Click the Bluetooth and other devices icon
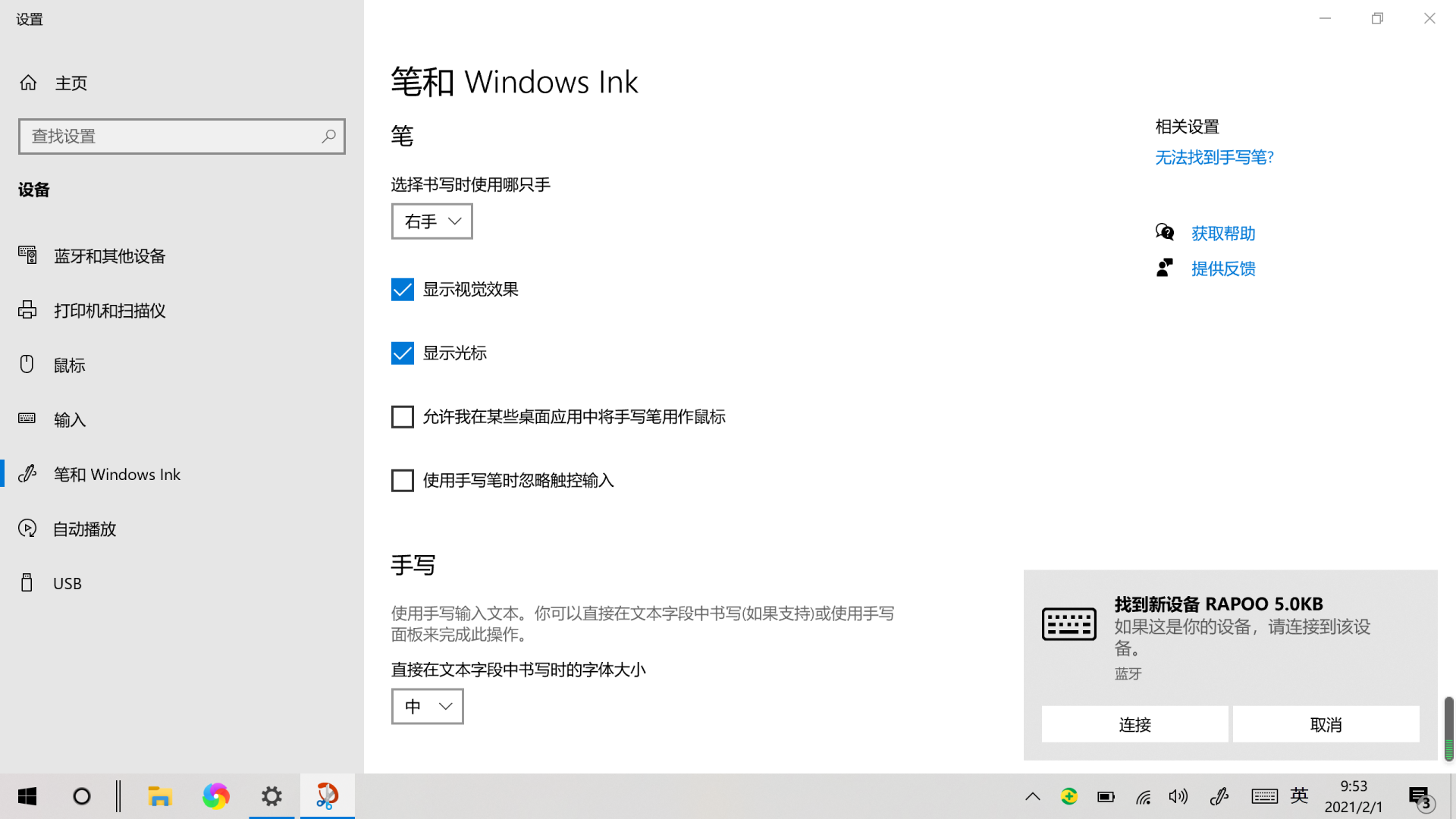Viewport: 1456px width, 819px height. 27,255
